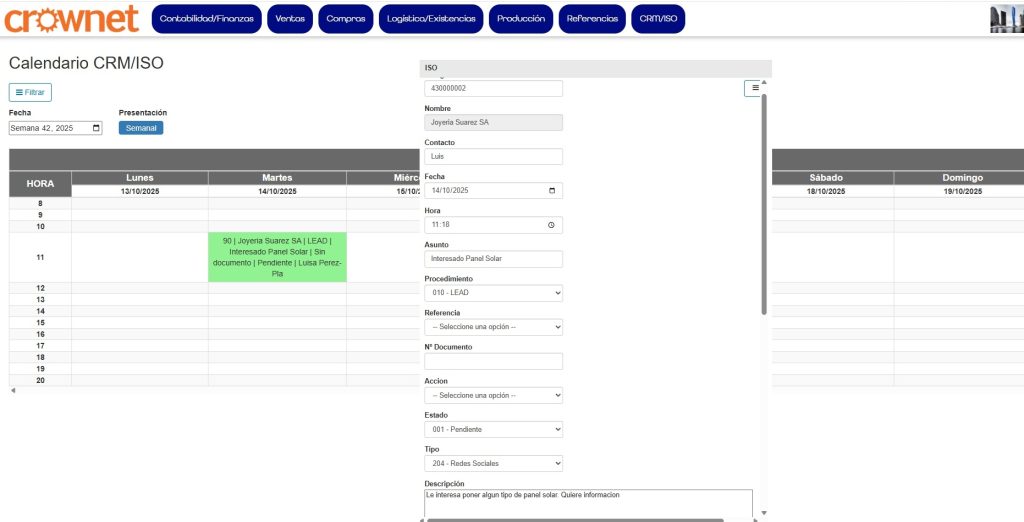Click the ISO panel vertical scrollbar
Screen dimensions: 1024x522
pyautogui.click(x=765, y=200)
